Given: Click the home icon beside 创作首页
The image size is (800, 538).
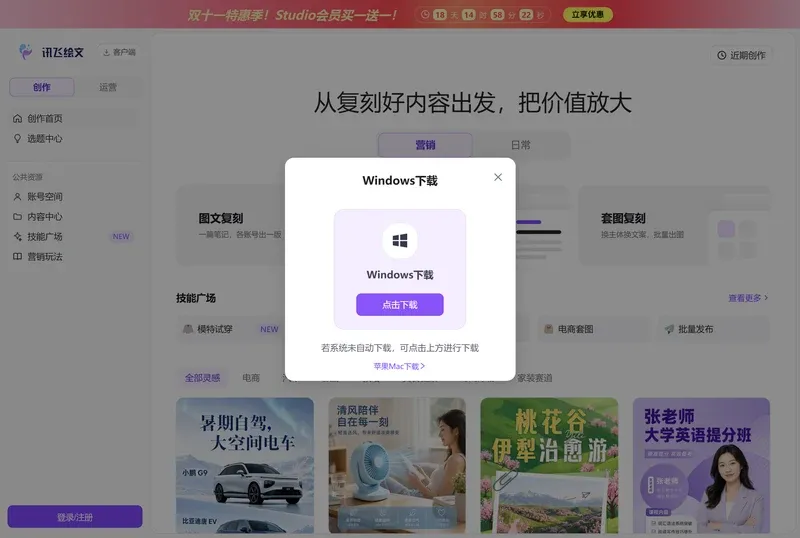Looking at the screenshot, I should tap(17, 118).
